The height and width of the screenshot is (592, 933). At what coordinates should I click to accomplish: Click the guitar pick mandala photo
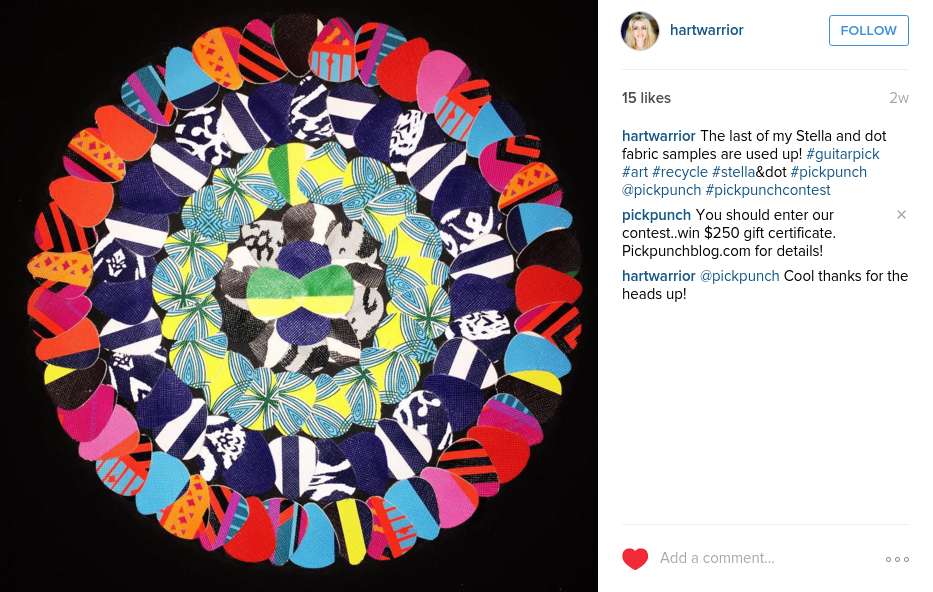[299, 296]
